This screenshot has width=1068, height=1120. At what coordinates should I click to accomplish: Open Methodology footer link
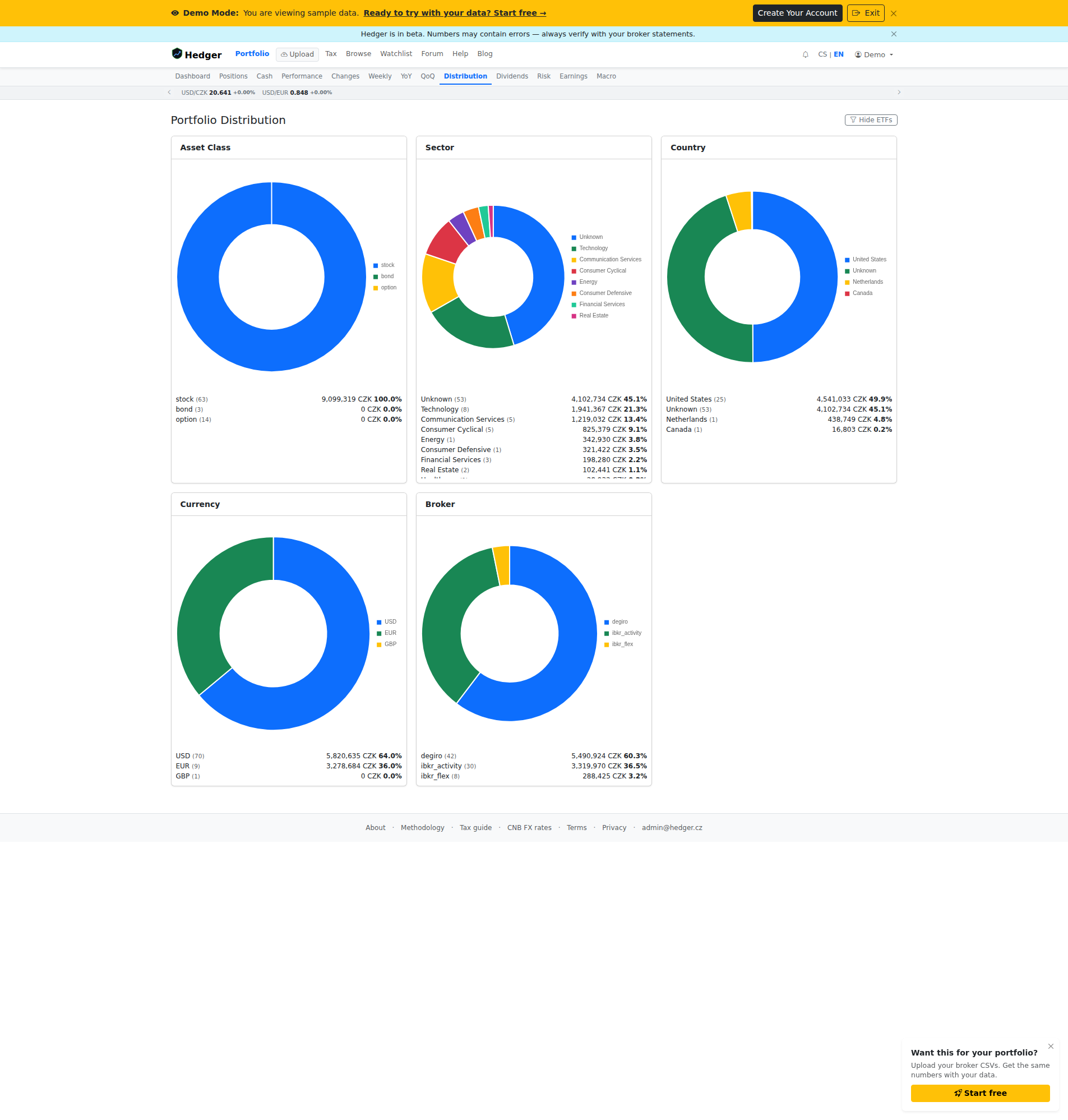[422, 827]
